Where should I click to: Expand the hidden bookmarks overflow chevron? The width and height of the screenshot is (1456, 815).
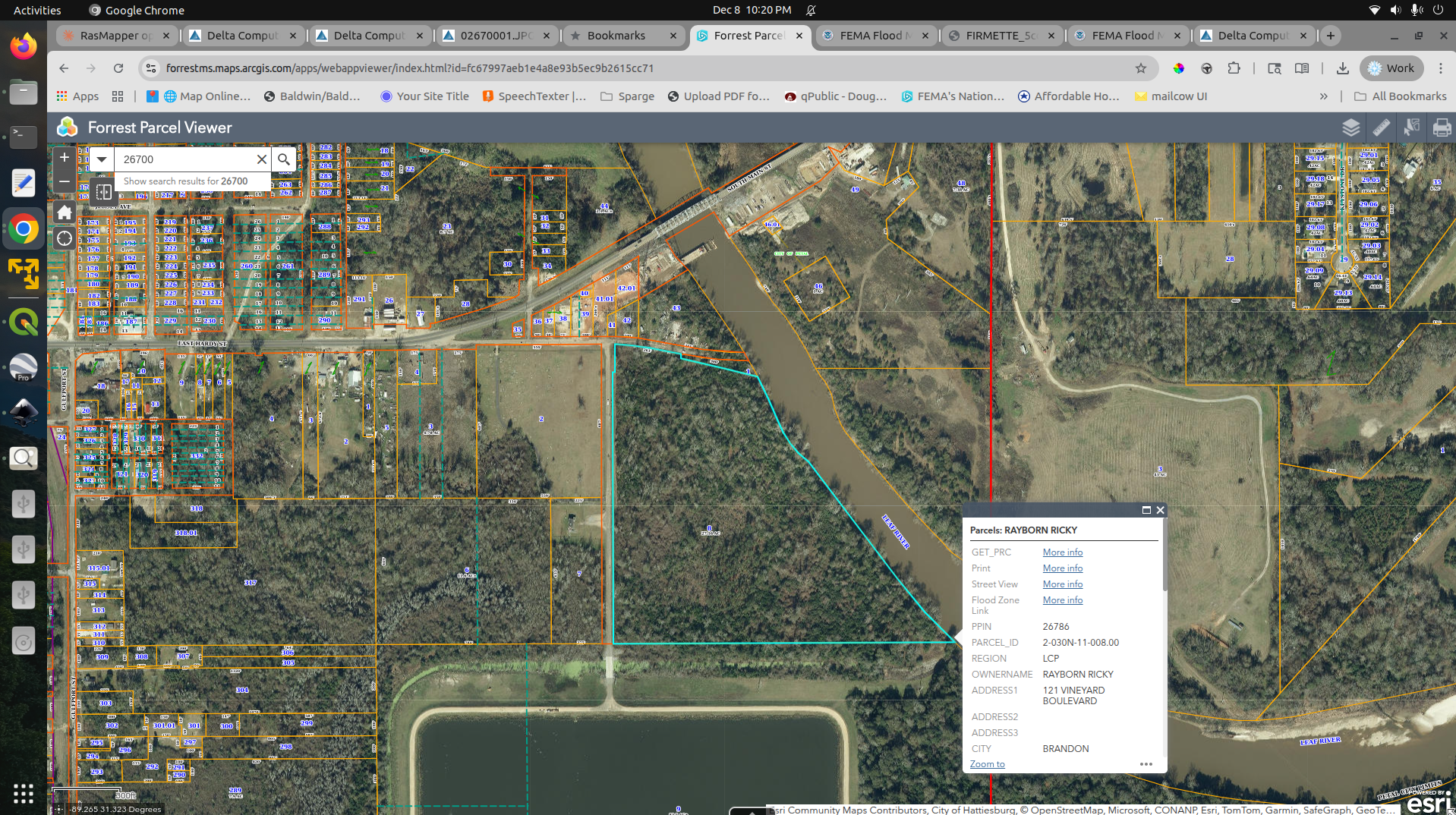tap(1323, 96)
